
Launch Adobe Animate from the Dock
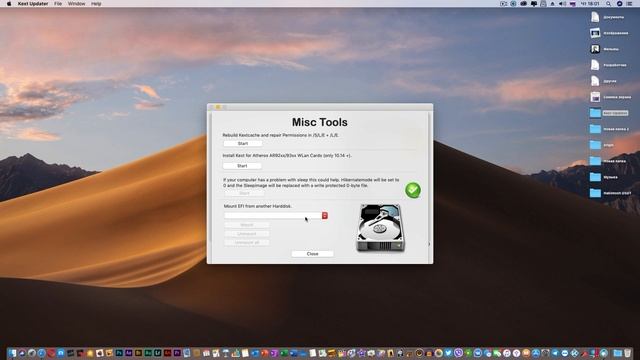coord(167,353)
